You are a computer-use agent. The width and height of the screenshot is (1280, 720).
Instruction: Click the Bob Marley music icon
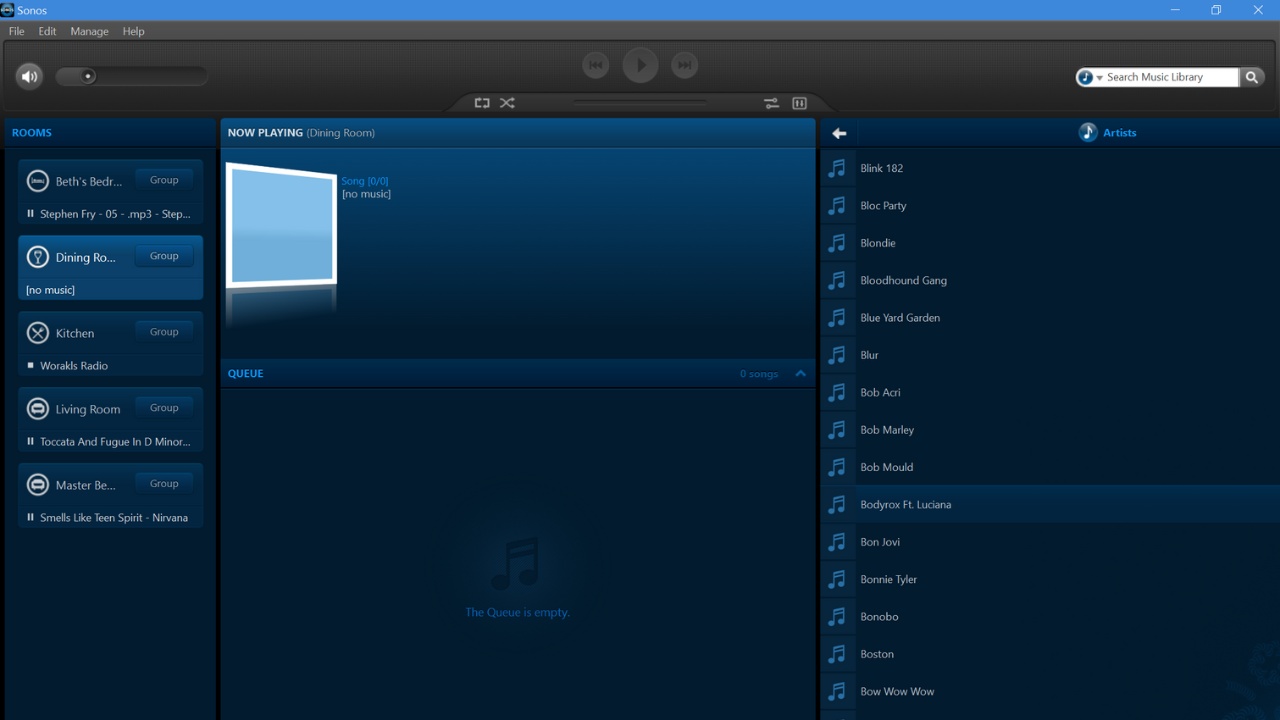[838, 429]
